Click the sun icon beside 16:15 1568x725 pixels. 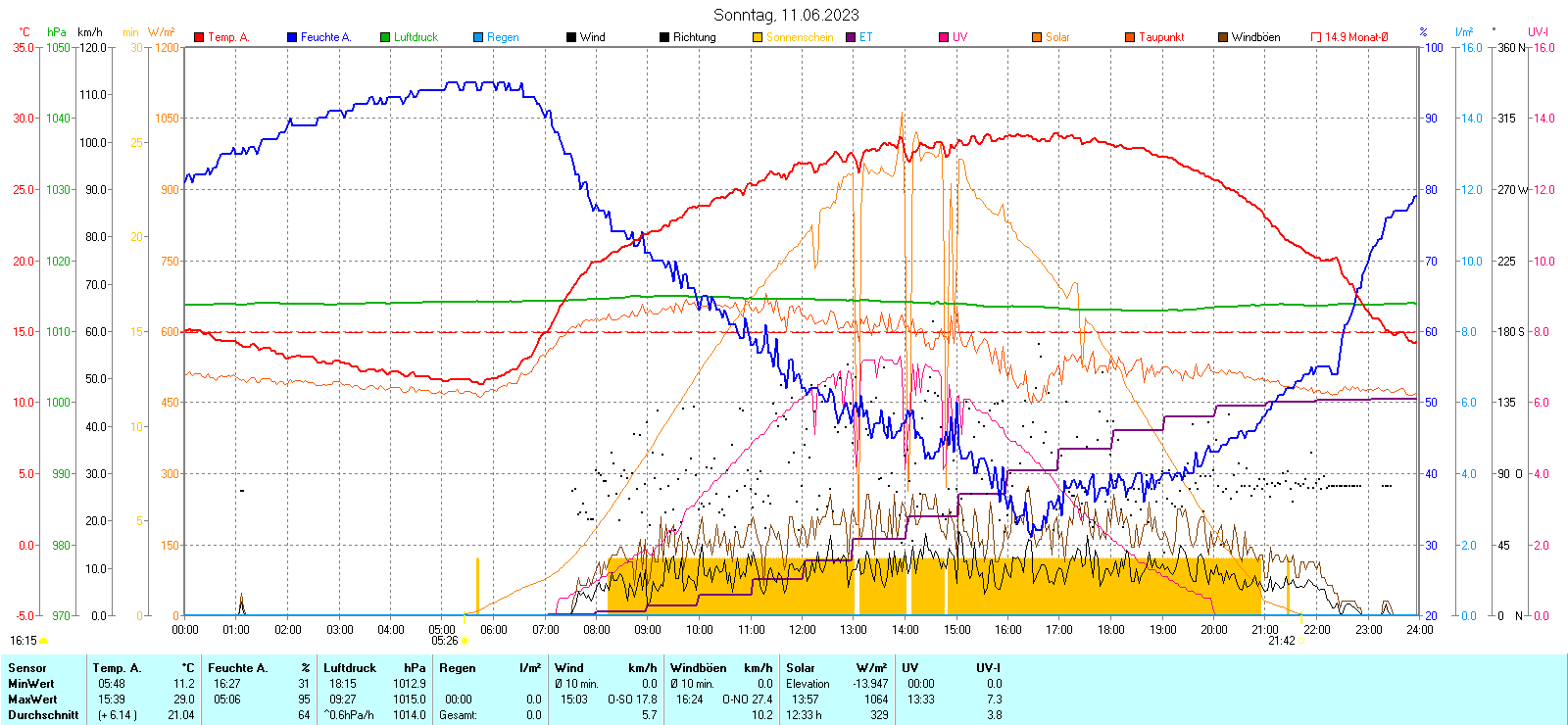[x=44, y=641]
